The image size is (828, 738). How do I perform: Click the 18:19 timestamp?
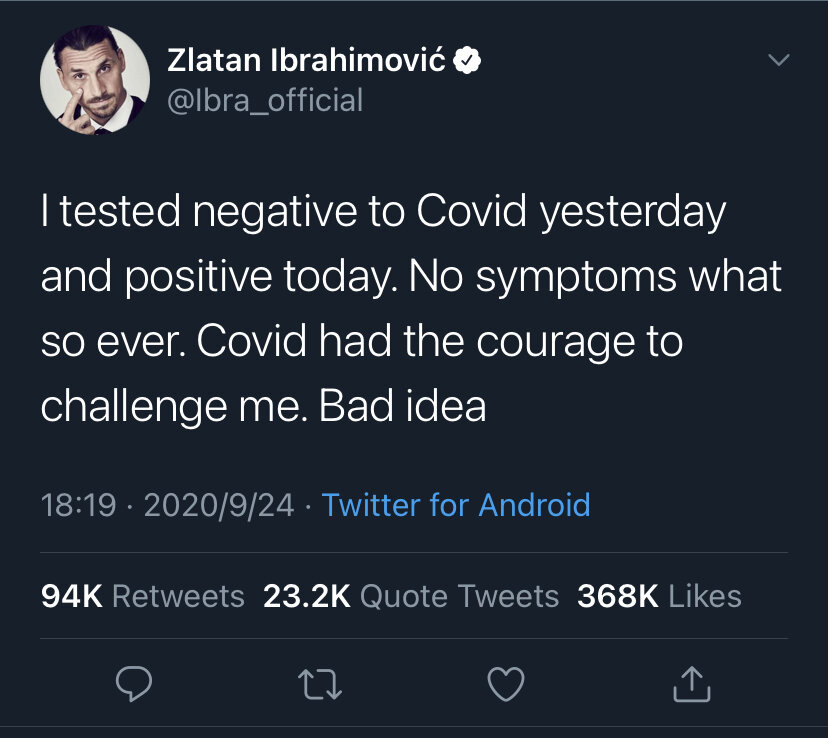(x=79, y=505)
